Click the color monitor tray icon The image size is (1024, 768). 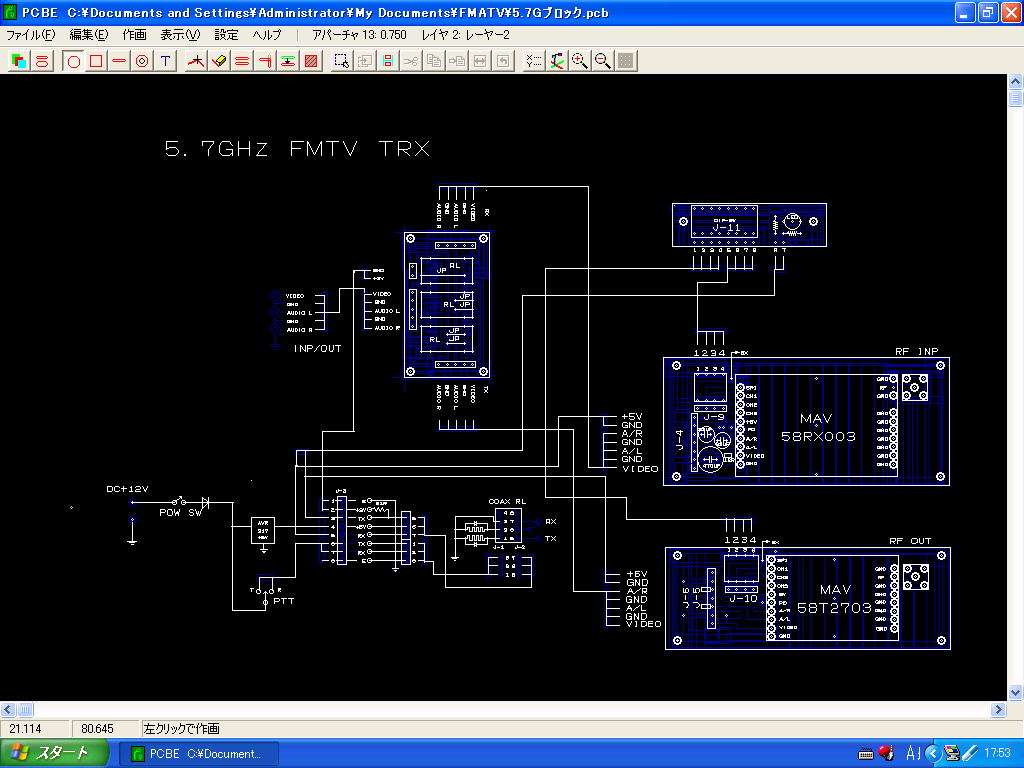tap(952, 754)
